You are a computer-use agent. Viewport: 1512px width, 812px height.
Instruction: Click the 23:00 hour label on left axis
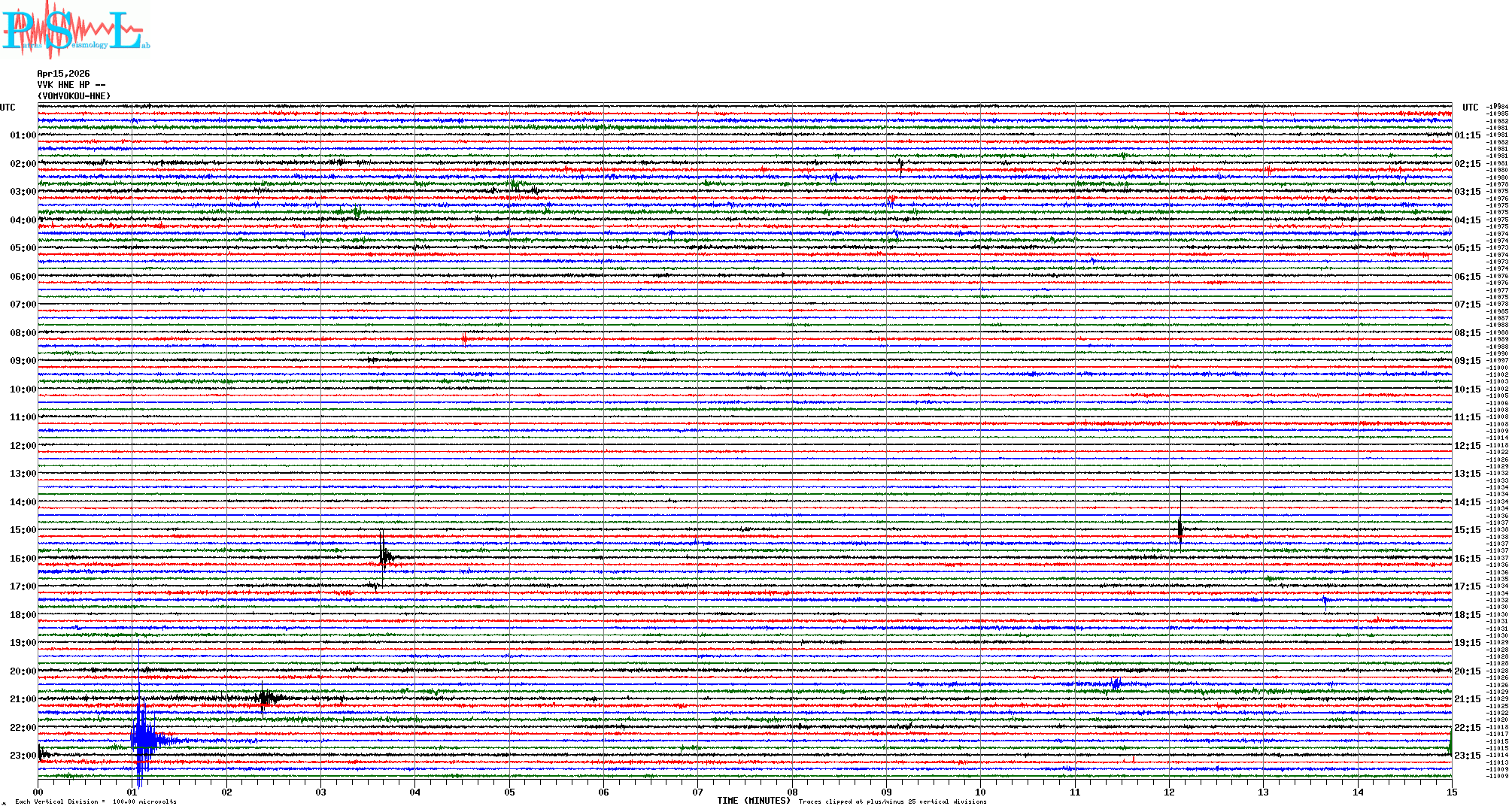coord(23,756)
